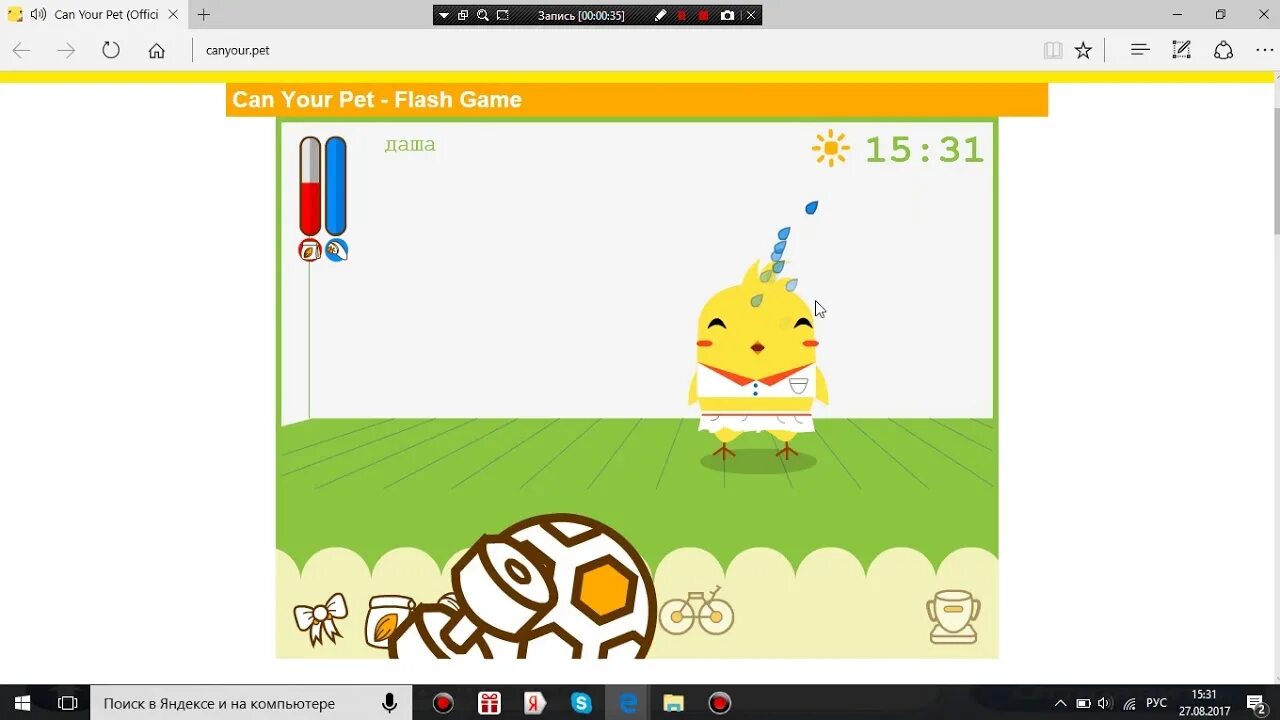Open Edge more options ellipsis menu
Image resolution: width=1280 pixels, height=720 pixels.
click(1264, 50)
